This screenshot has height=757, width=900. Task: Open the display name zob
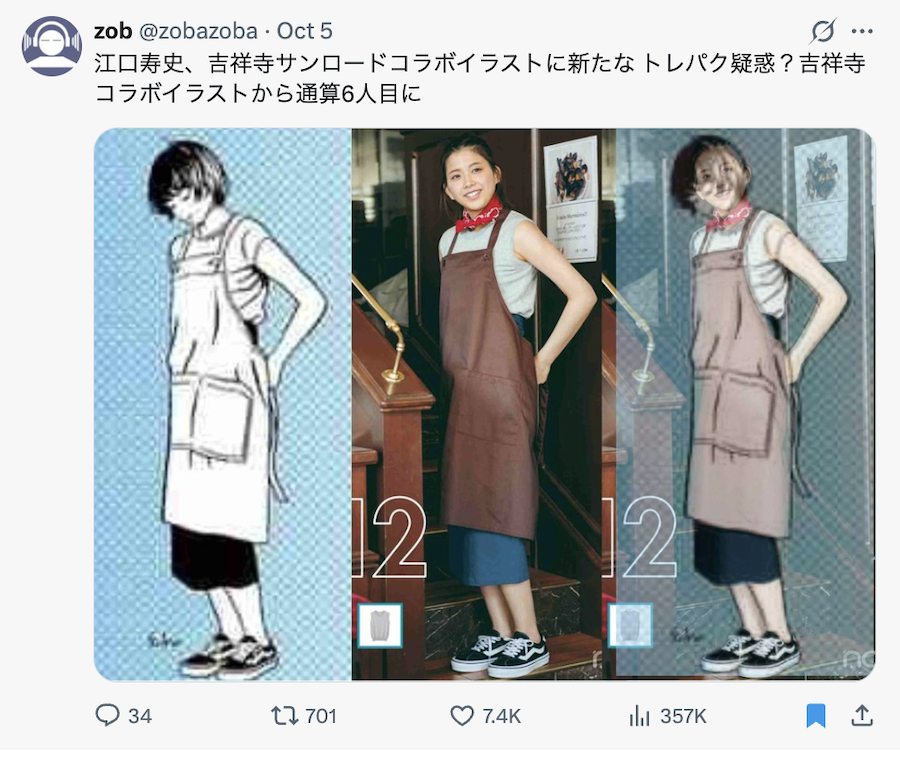113,31
